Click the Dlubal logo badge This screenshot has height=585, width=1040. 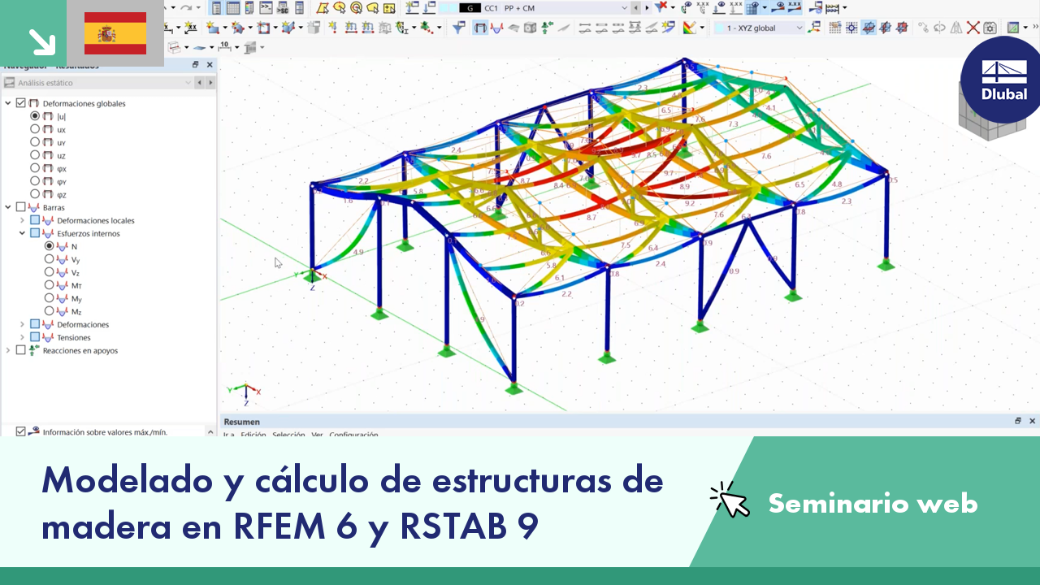(x=1004, y=80)
